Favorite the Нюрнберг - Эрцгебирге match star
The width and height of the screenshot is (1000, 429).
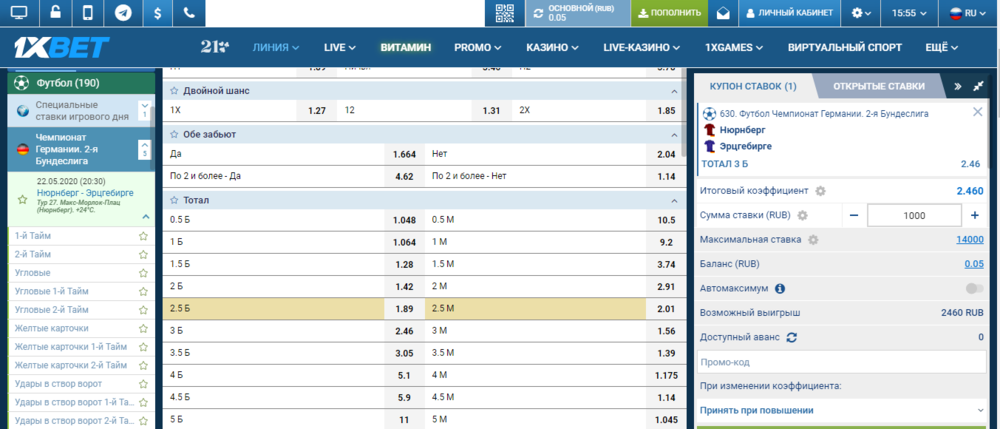[x=22, y=200]
